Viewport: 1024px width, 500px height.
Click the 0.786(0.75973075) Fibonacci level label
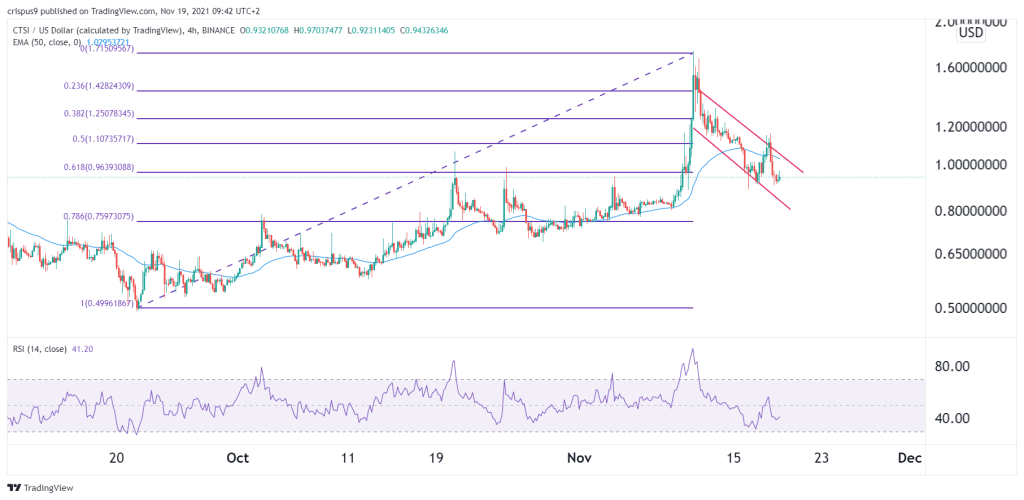coord(100,216)
